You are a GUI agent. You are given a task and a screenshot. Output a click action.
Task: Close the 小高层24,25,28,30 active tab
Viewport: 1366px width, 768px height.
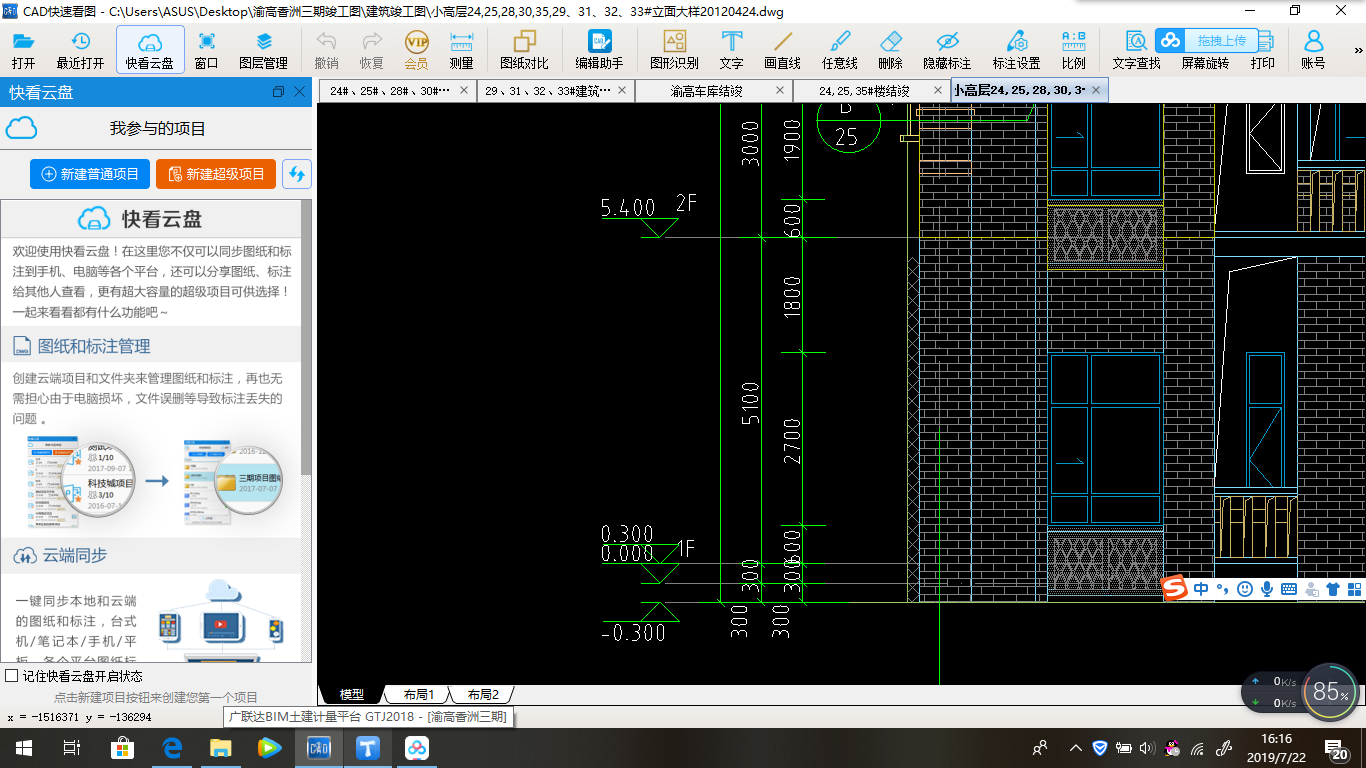coord(1096,90)
